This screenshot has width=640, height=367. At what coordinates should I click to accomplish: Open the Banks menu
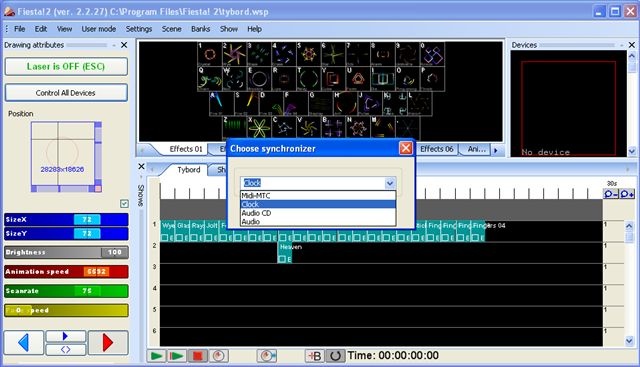tap(200, 29)
